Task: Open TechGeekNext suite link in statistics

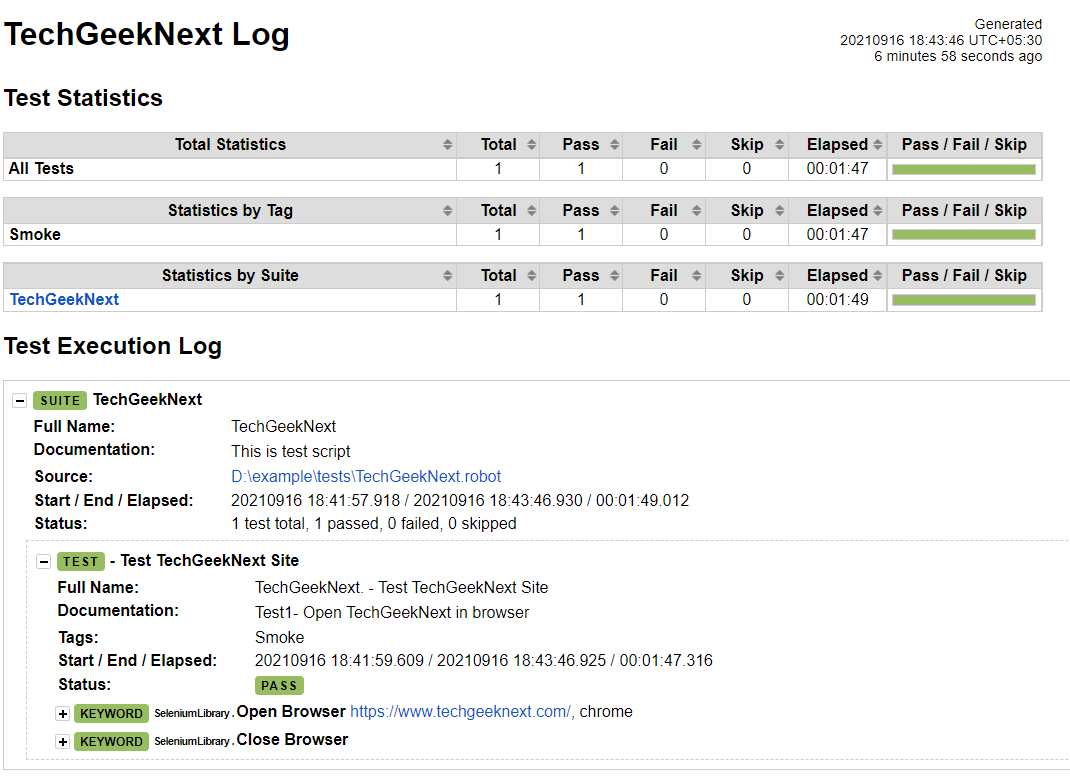Action: click(64, 299)
